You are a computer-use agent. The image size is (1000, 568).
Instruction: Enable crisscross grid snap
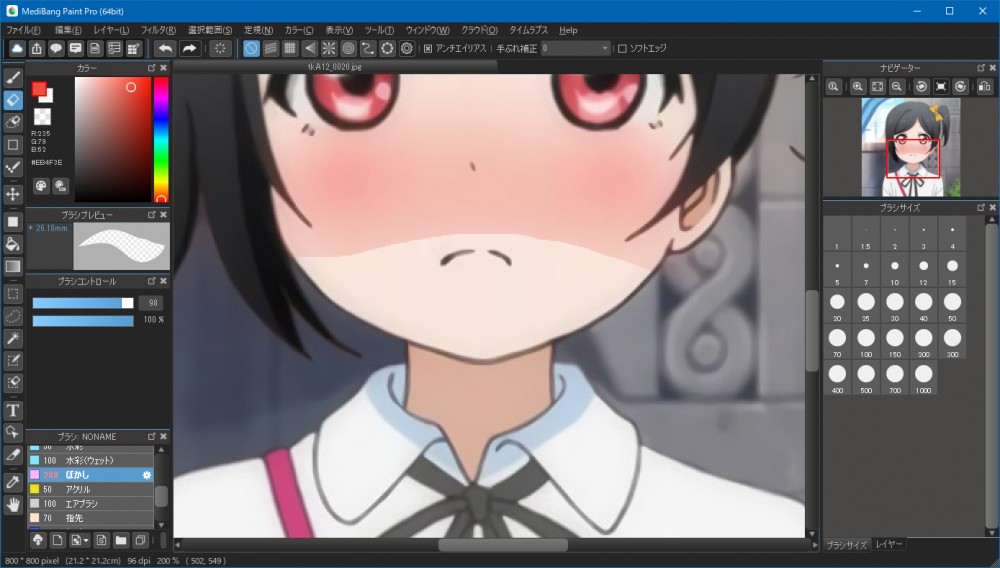tap(290, 48)
